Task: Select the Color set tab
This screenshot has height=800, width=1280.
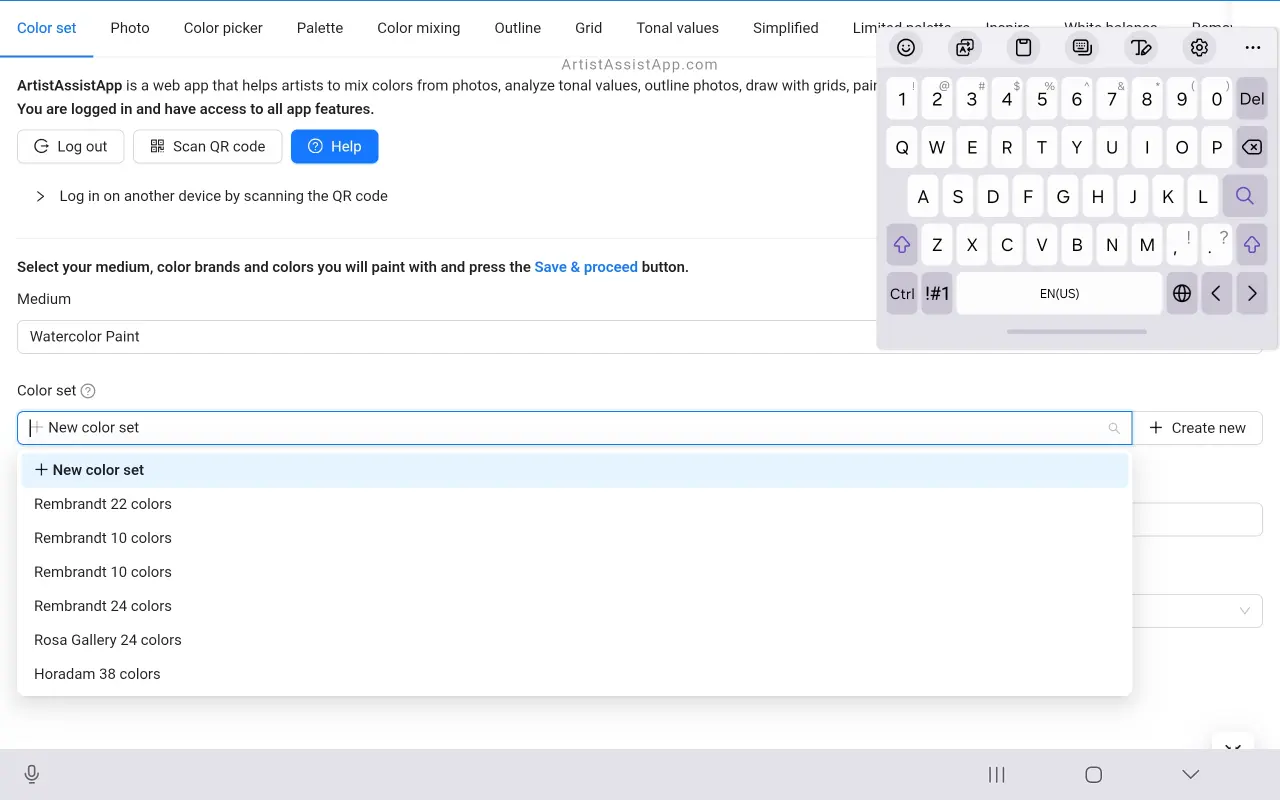Action: tap(47, 28)
